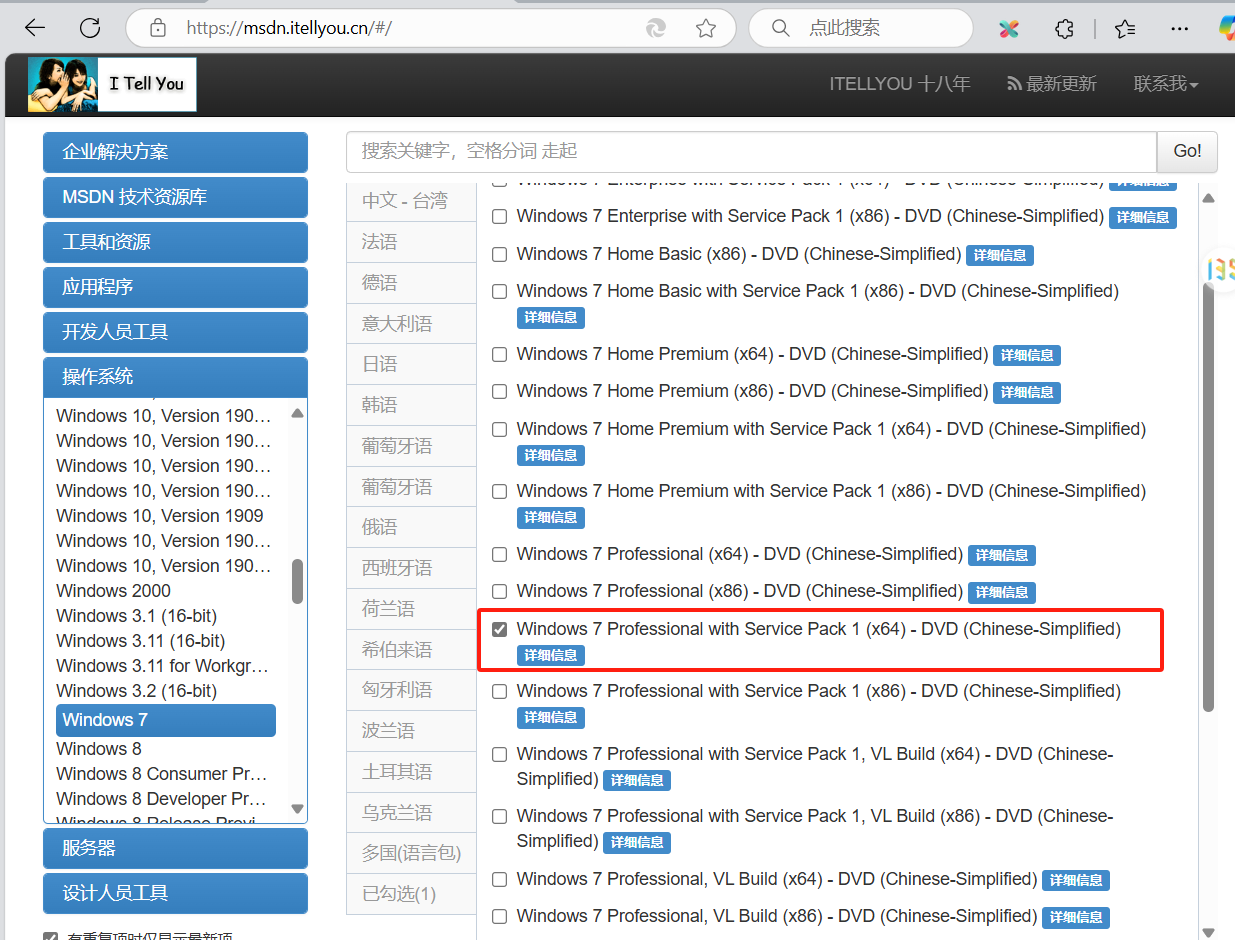Check Windows 7 Professional with SP1 (x86) checkbox

pos(500,692)
